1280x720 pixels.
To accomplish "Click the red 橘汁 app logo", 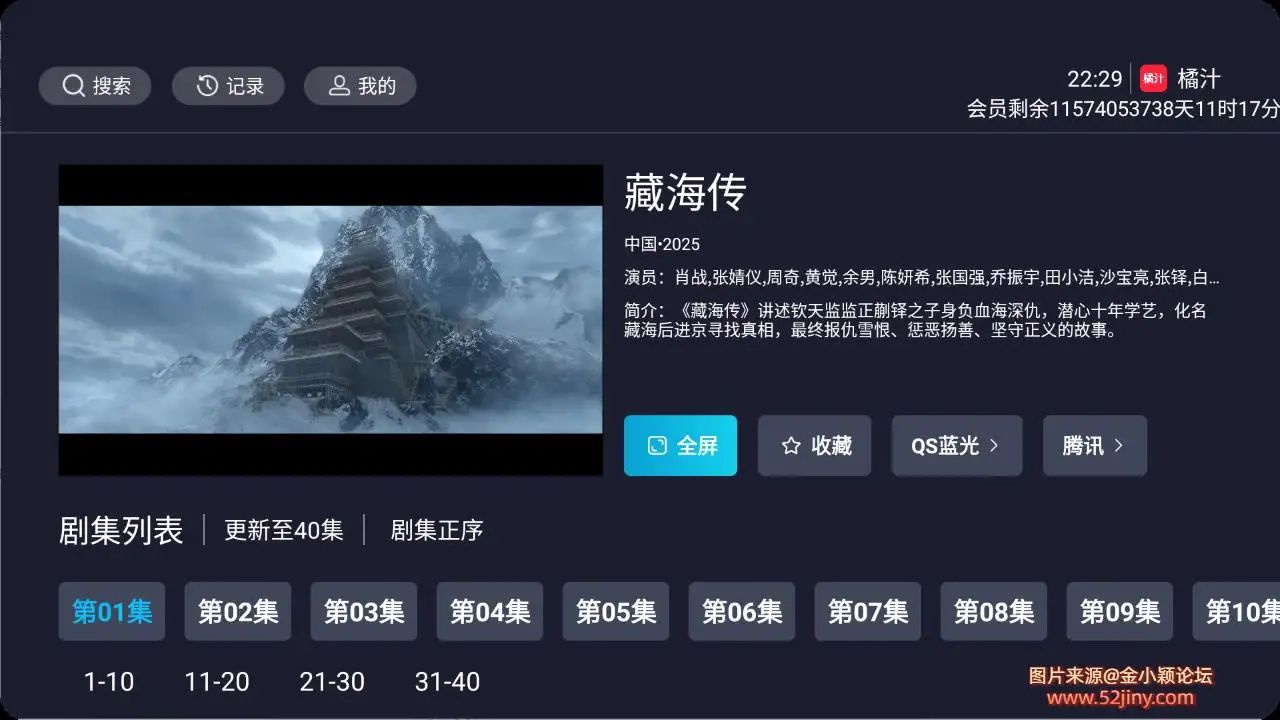I will [x=1153, y=78].
